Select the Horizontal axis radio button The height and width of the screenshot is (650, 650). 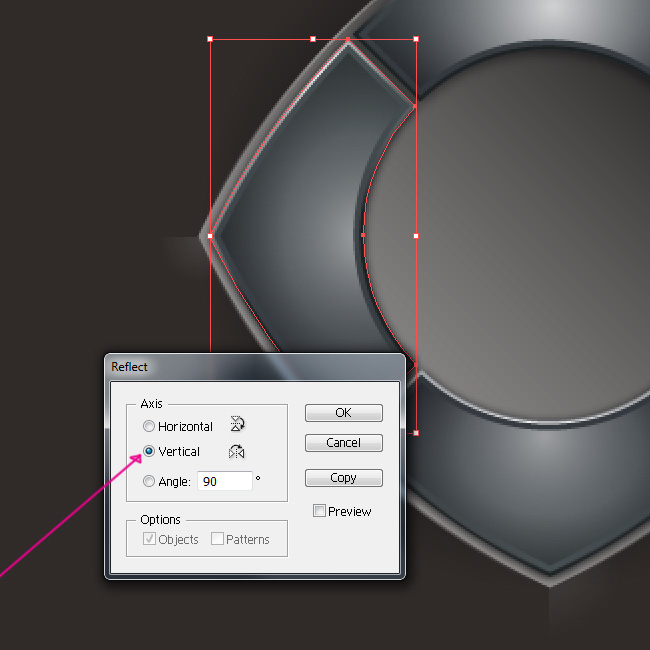point(149,426)
